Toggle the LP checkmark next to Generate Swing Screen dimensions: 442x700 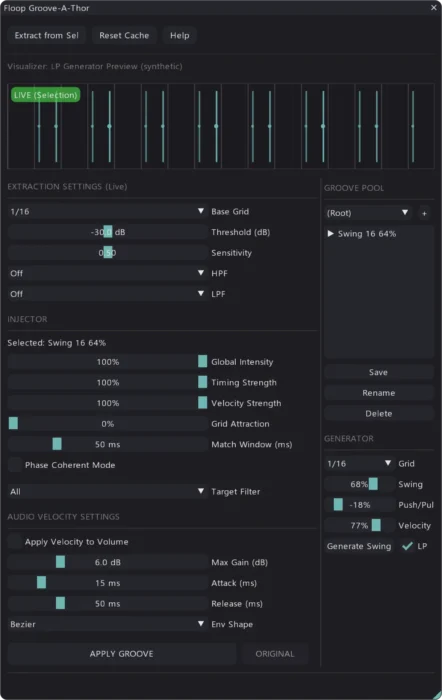pyautogui.click(x=407, y=546)
